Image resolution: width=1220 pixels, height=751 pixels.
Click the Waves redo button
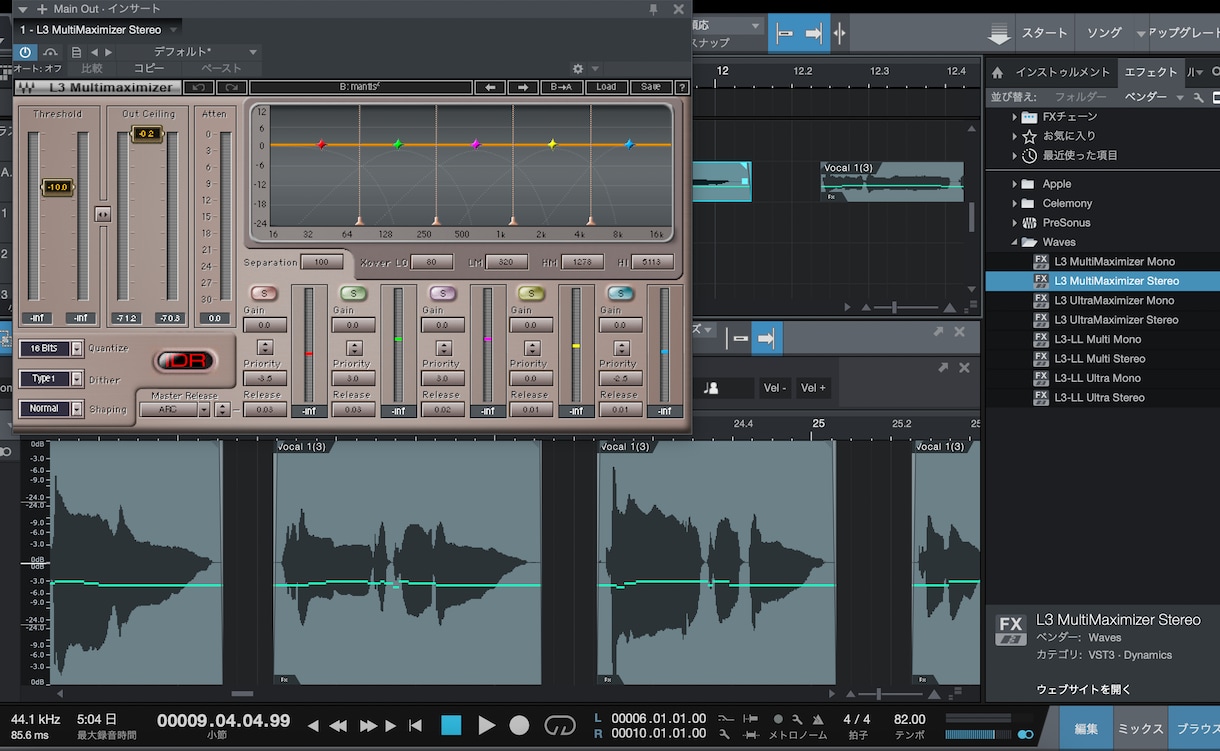click(x=231, y=87)
